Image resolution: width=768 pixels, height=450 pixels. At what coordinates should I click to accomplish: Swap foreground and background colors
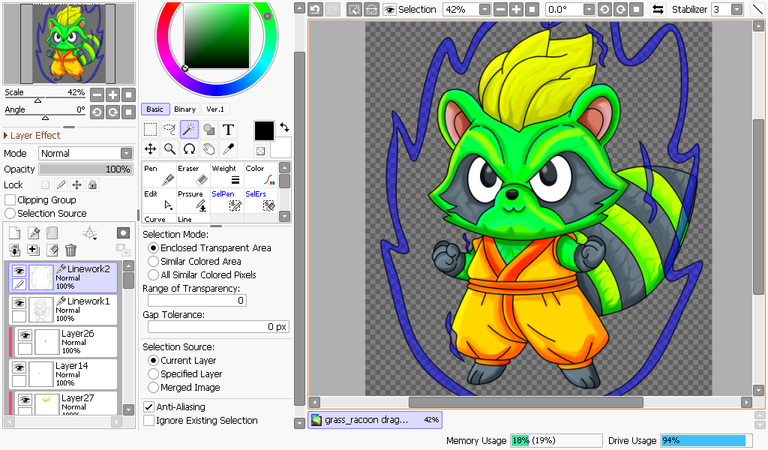(284, 127)
